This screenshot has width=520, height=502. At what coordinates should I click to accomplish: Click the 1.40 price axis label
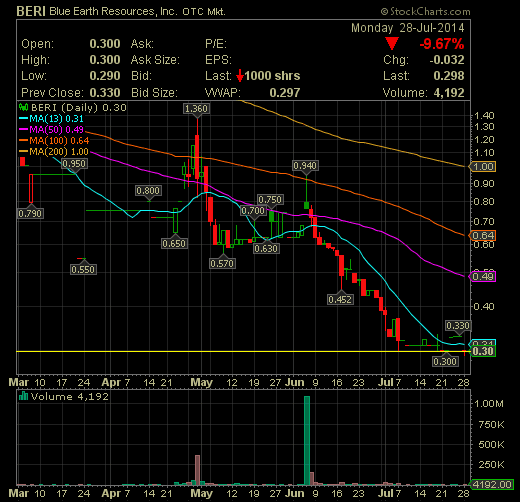pos(484,116)
